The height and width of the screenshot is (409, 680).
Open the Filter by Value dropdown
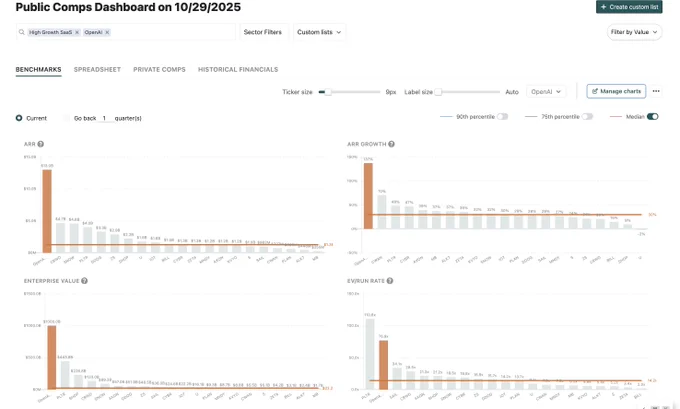coord(634,32)
